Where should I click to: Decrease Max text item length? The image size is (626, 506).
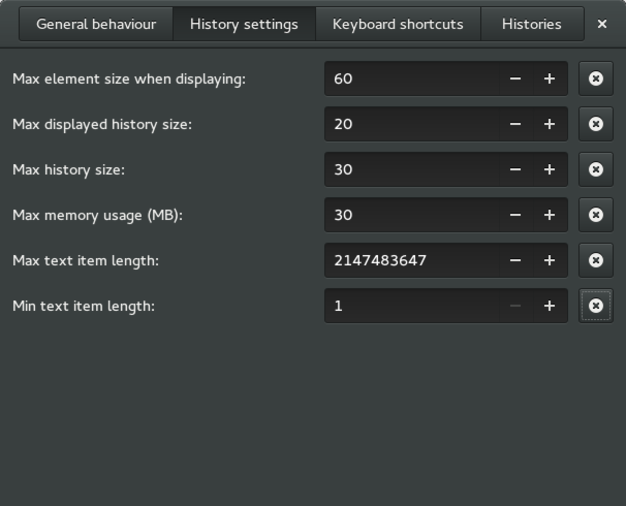[515, 260]
